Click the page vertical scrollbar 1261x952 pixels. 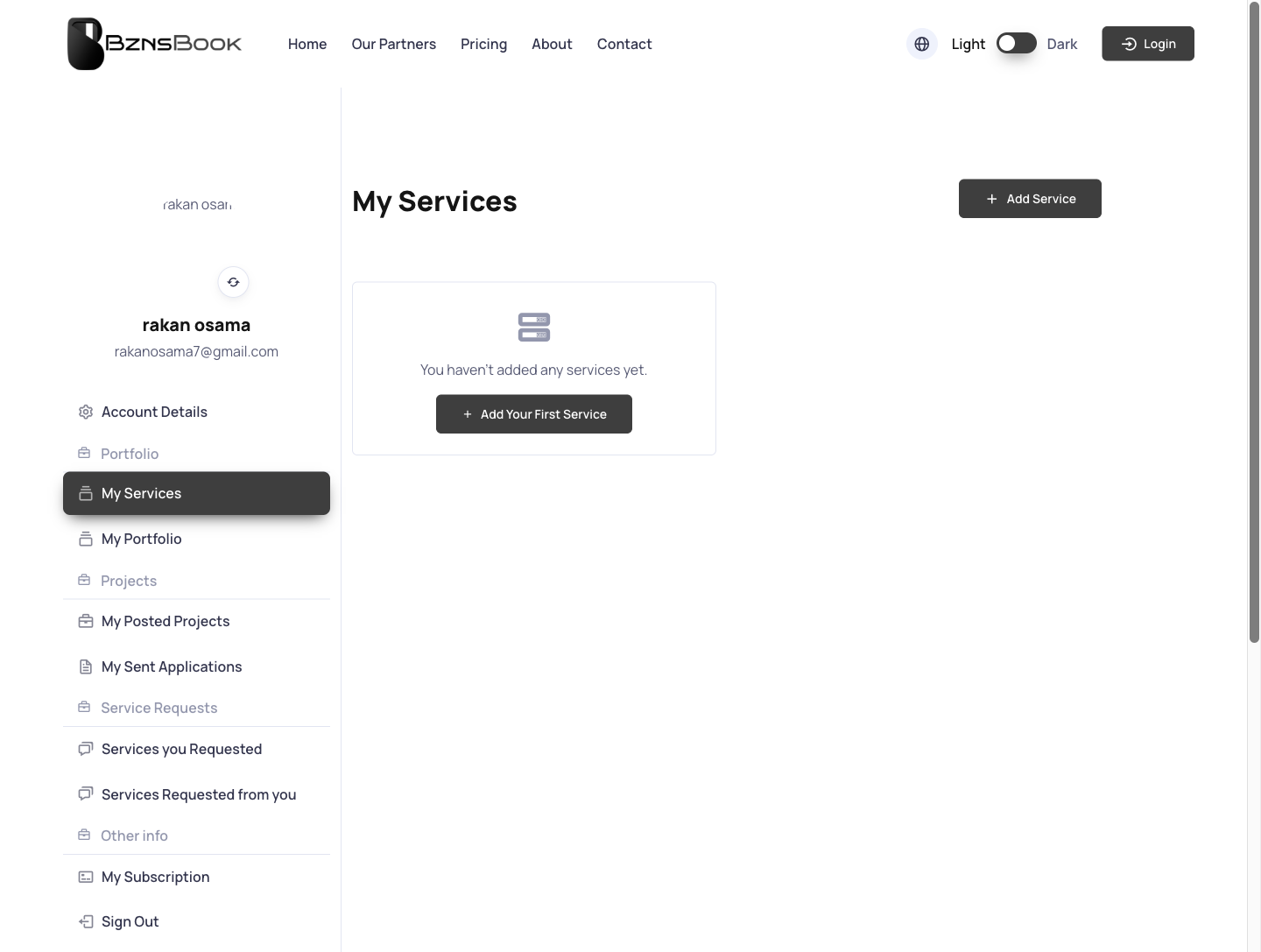pyautogui.click(x=1254, y=322)
